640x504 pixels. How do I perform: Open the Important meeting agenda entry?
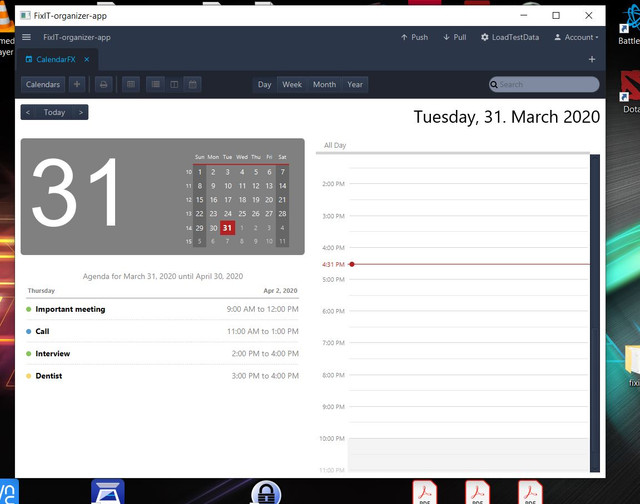tap(162, 309)
